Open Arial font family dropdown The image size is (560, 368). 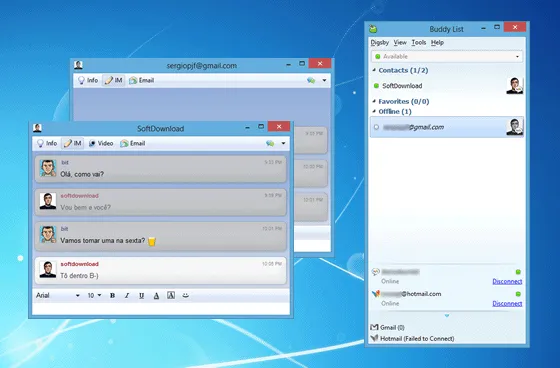[x=58, y=295]
